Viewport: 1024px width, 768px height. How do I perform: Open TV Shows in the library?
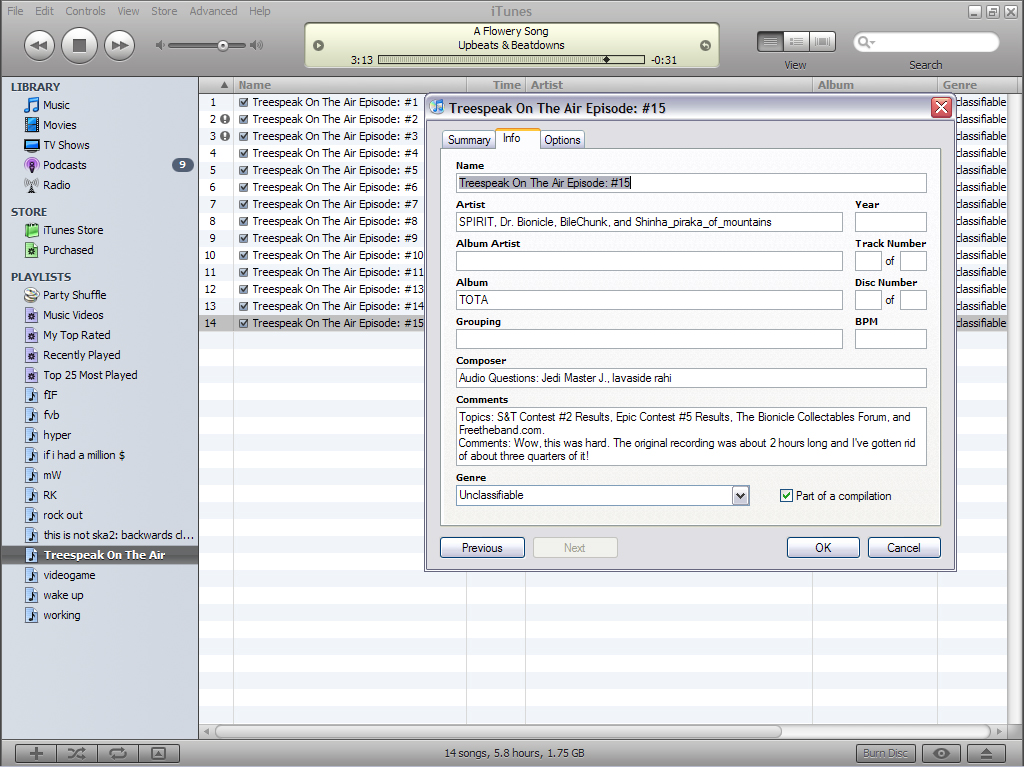click(x=66, y=145)
